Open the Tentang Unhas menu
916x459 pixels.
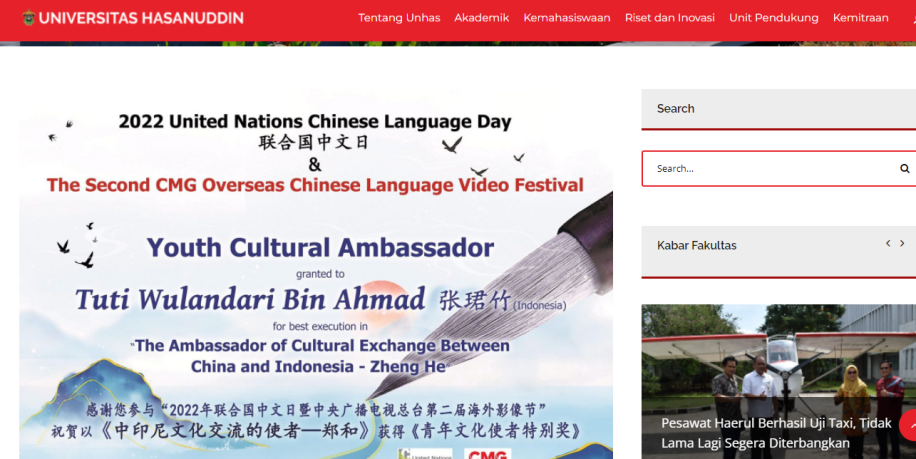point(399,18)
